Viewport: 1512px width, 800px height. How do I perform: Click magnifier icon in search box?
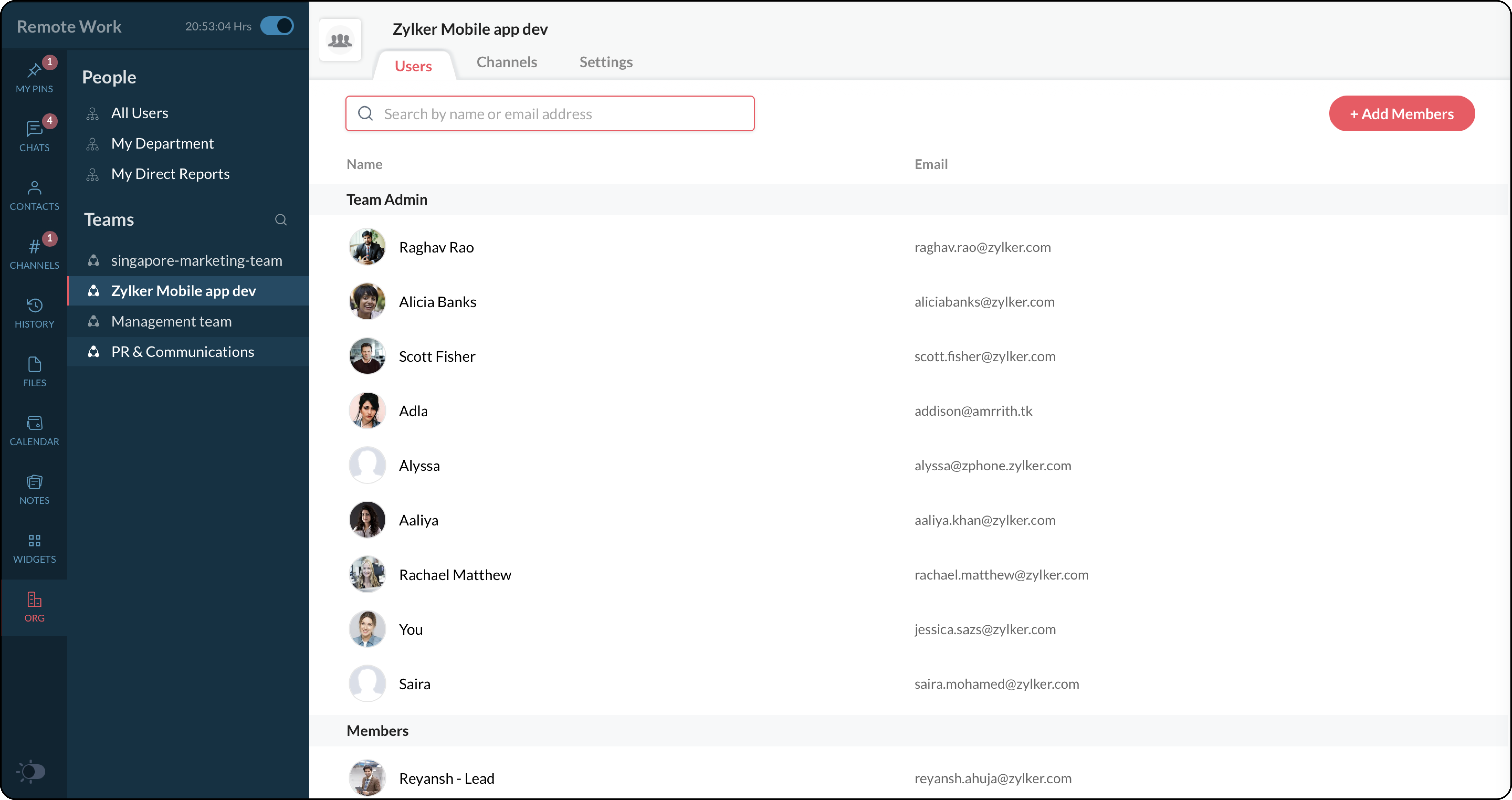366,113
